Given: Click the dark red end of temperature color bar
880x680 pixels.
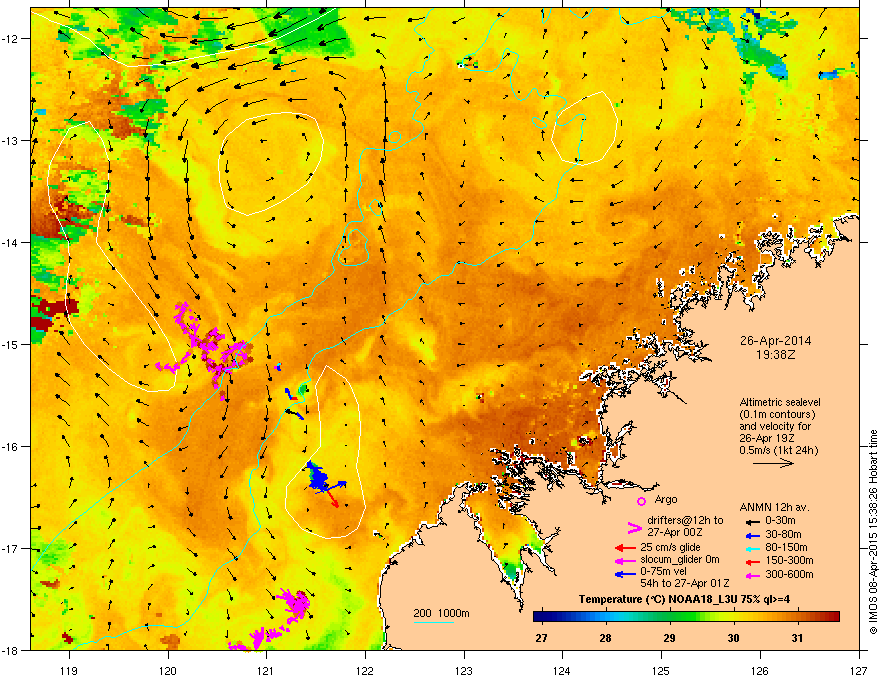Looking at the screenshot, I should (x=833, y=617).
